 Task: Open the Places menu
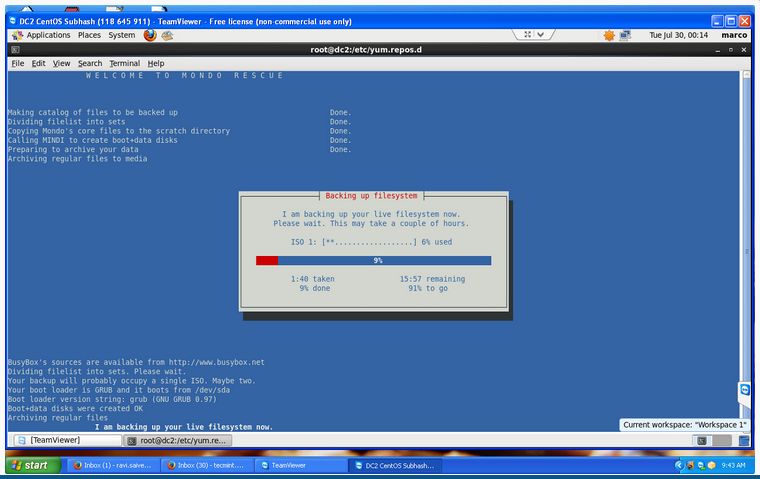coord(90,35)
